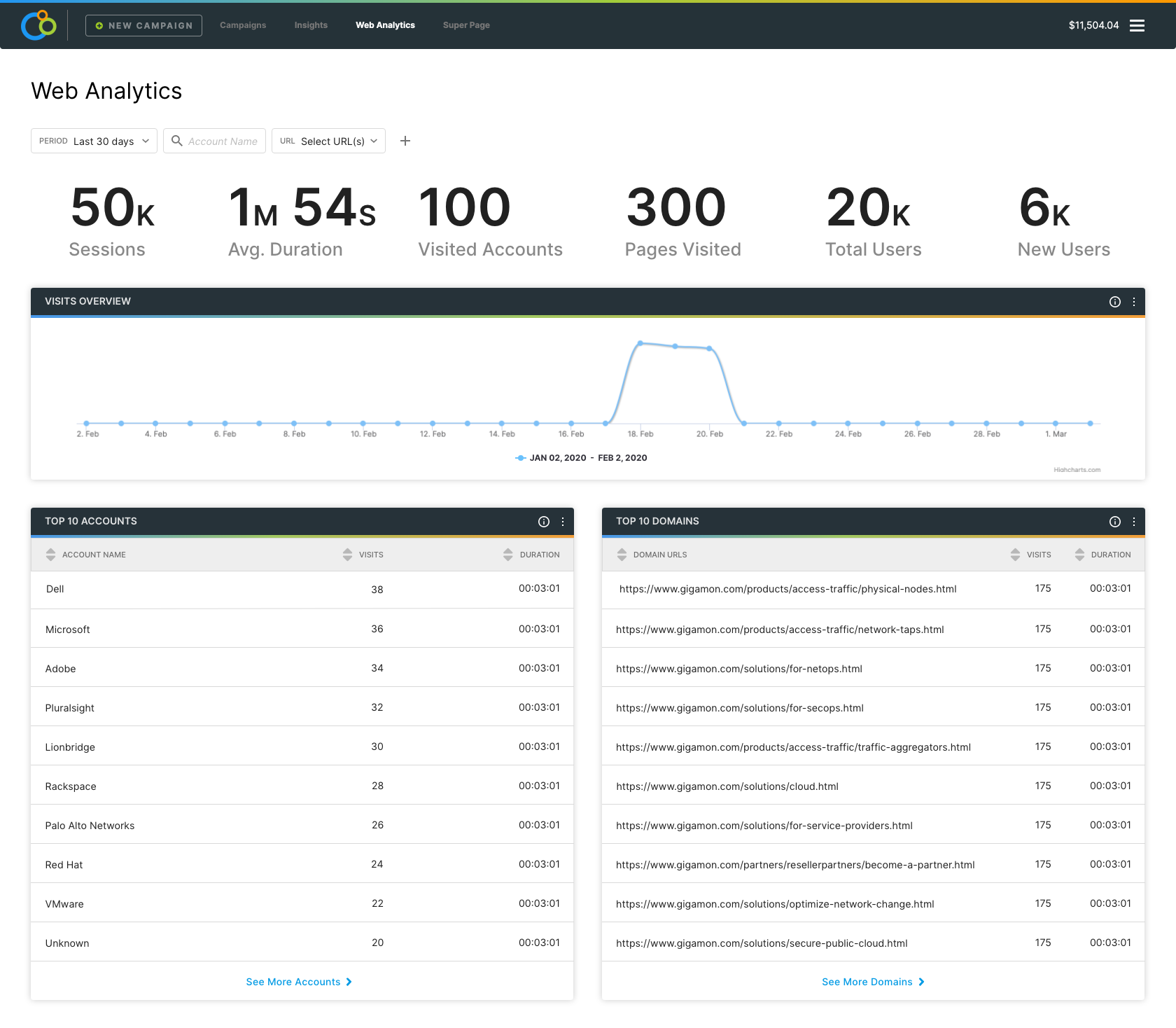The image size is (1176, 1028).
Task: Click the chart peak point at 18. Feb
Action: click(x=640, y=343)
